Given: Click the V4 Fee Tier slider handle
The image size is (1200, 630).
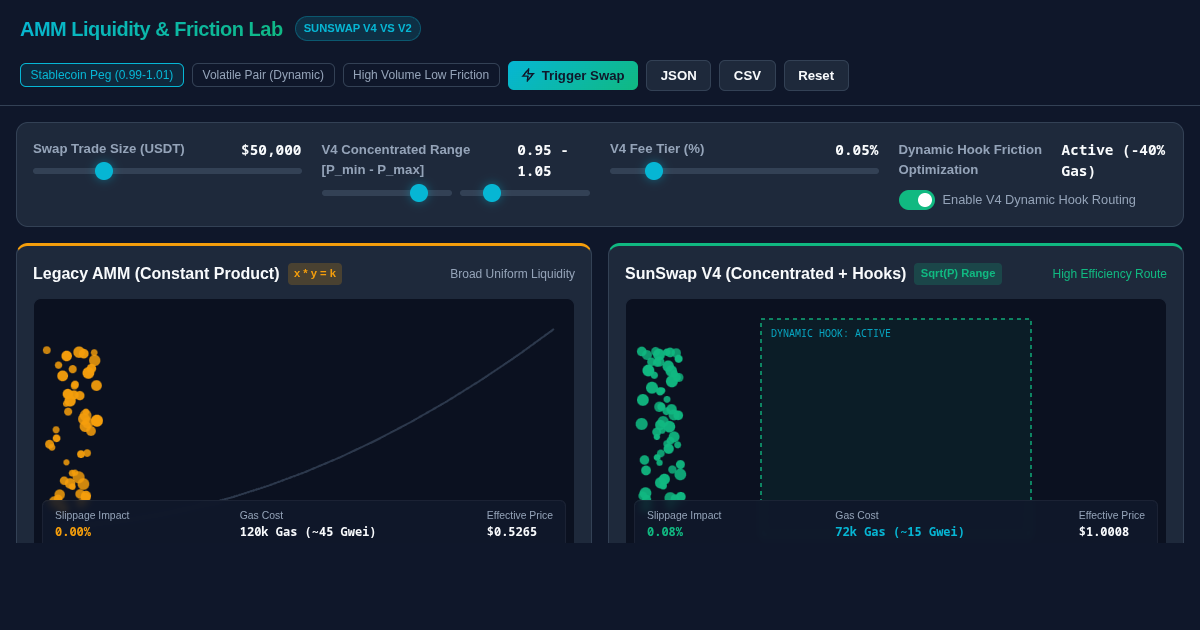Looking at the screenshot, I should pyautogui.click(x=654, y=171).
